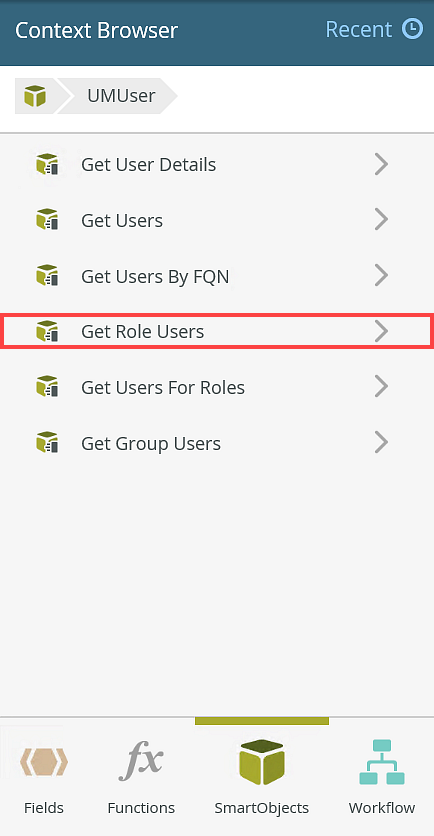Screen dimensions: 434x836
Task: Expand Get Users with its chevron arrow
Action: [x=381, y=220]
